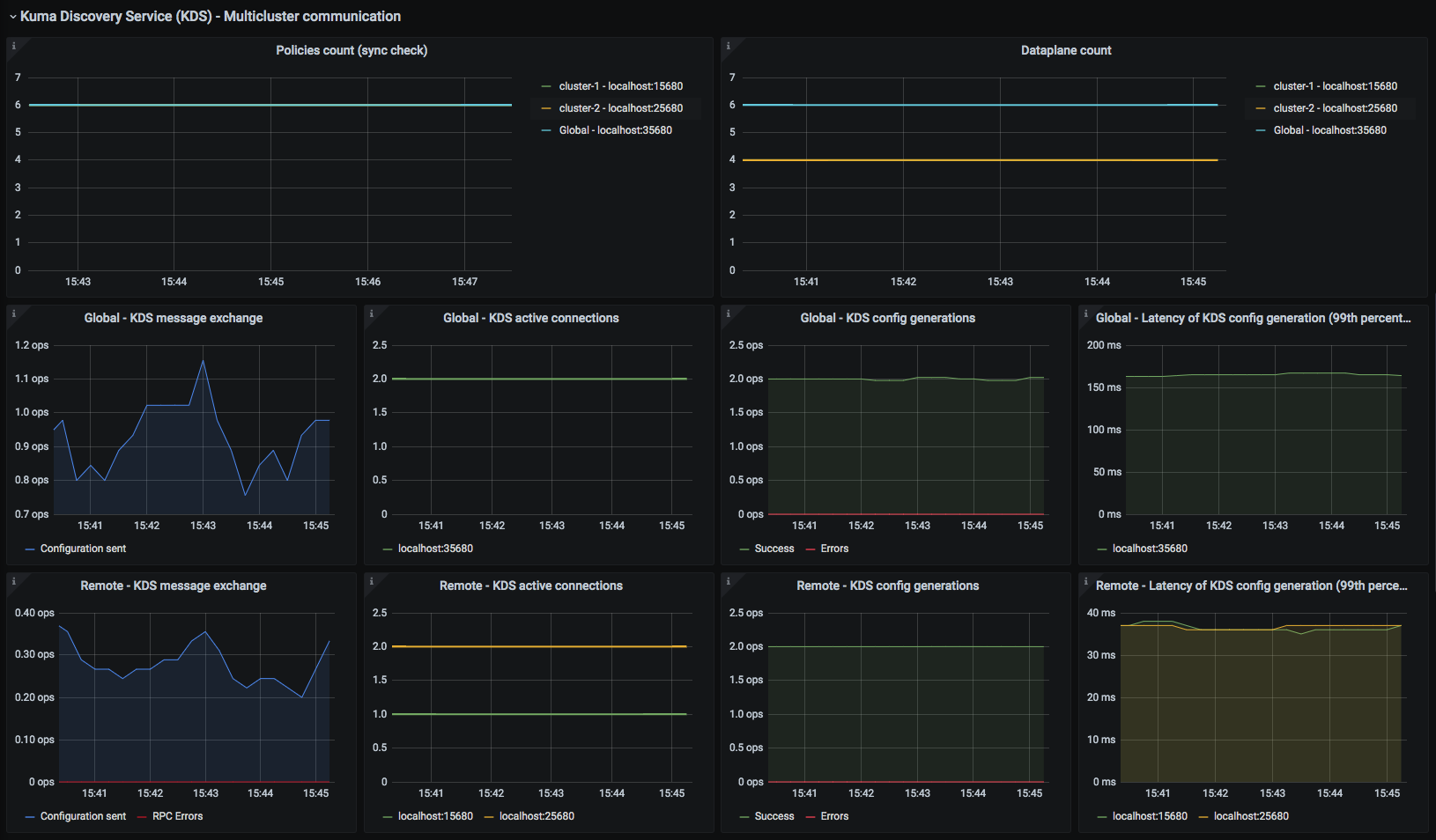Click the peak in Global KDS message exchange graph
Viewport: 1436px width, 840px height.
click(x=204, y=360)
